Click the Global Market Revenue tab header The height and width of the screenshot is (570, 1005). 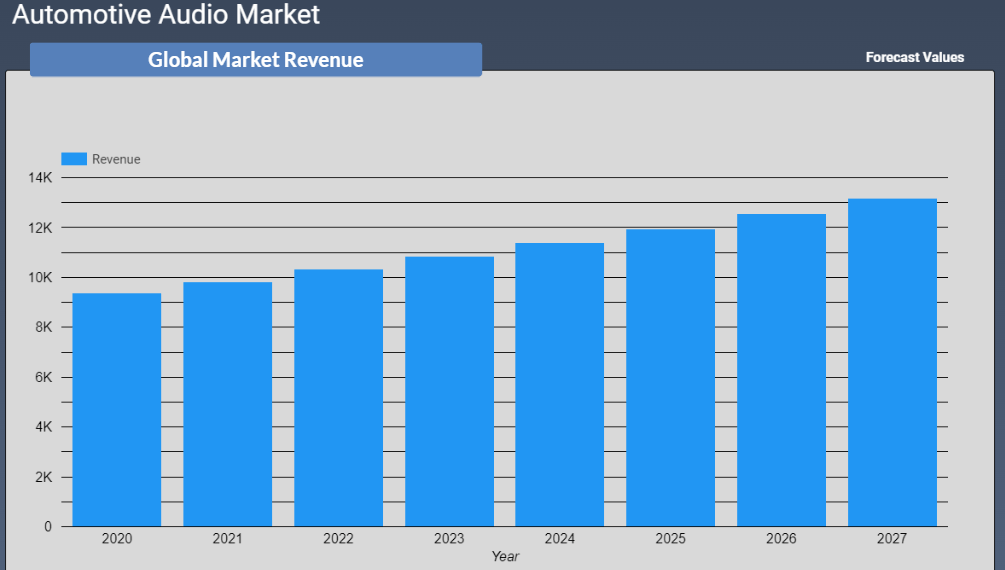pos(256,60)
